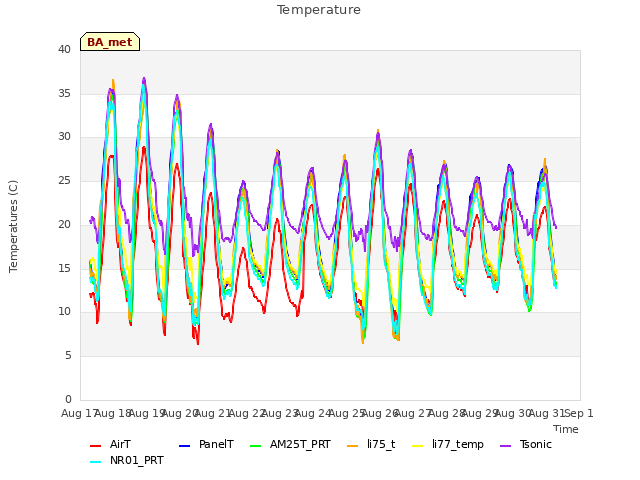The image size is (640, 480).
Task: Click the red AirT legend color marker
Action: pyautogui.click(x=95, y=446)
